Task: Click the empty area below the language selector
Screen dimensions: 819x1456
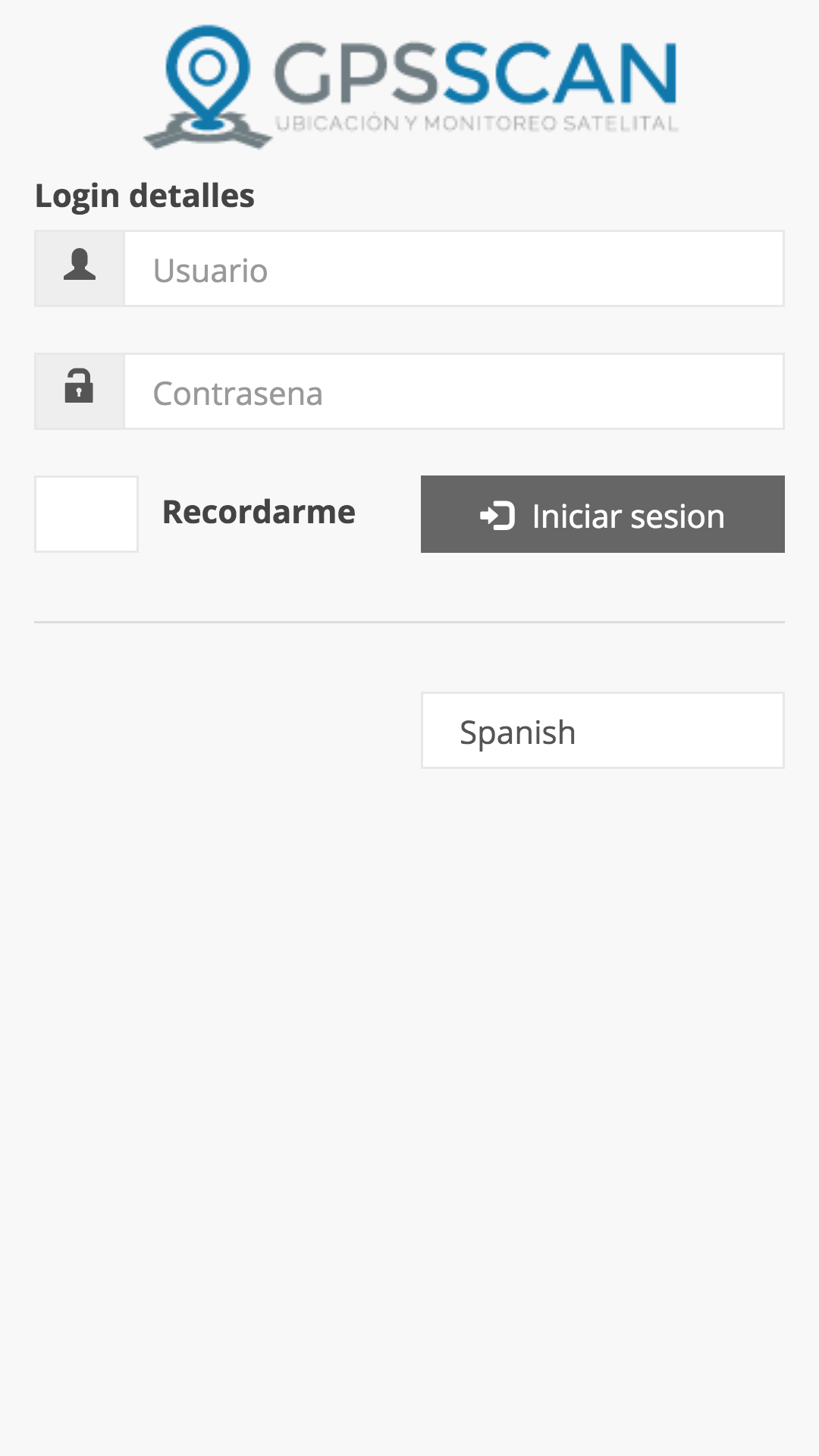Action: pyautogui.click(x=409, y=1062)
